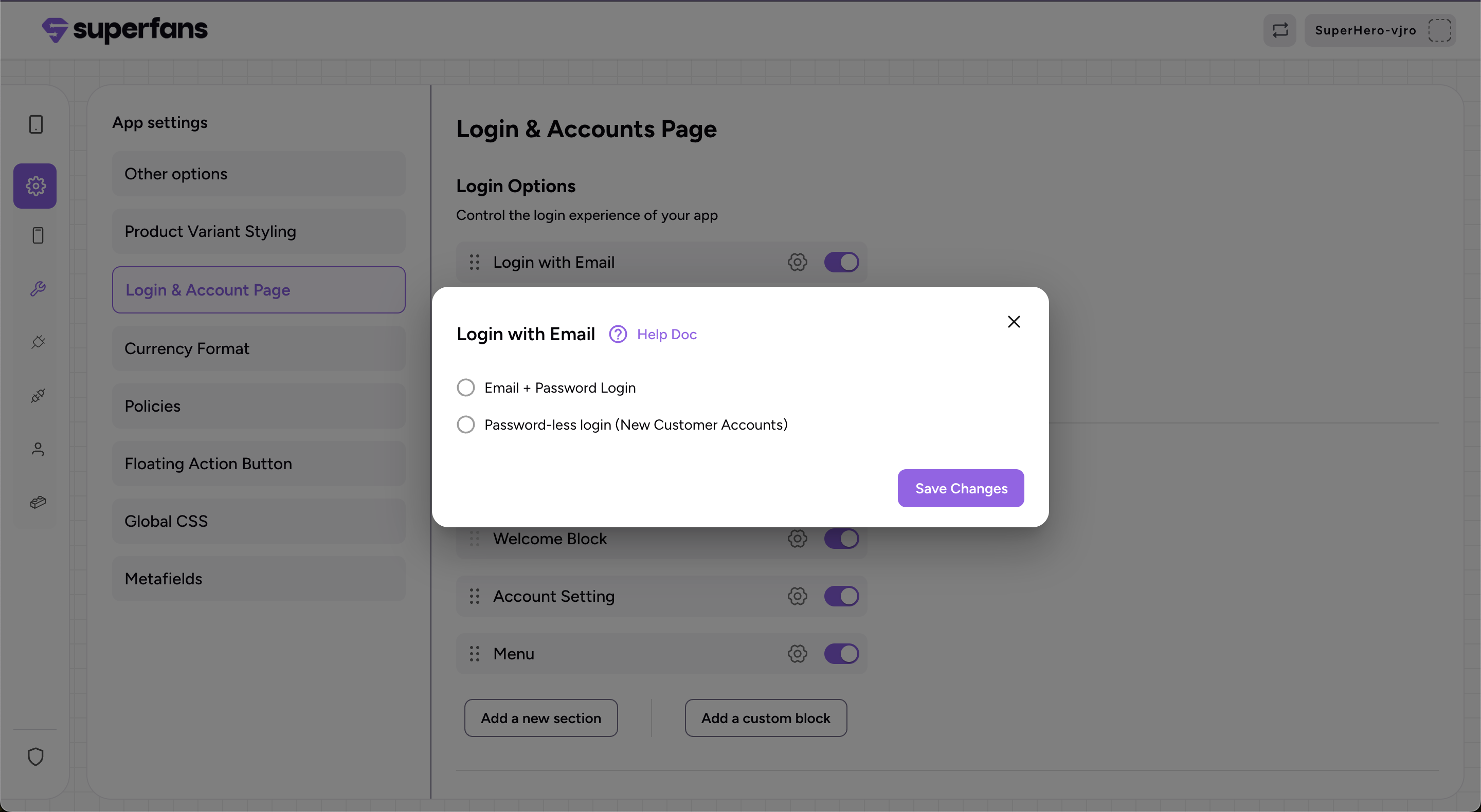Open gear settings for Menu row

pos(797,653)
